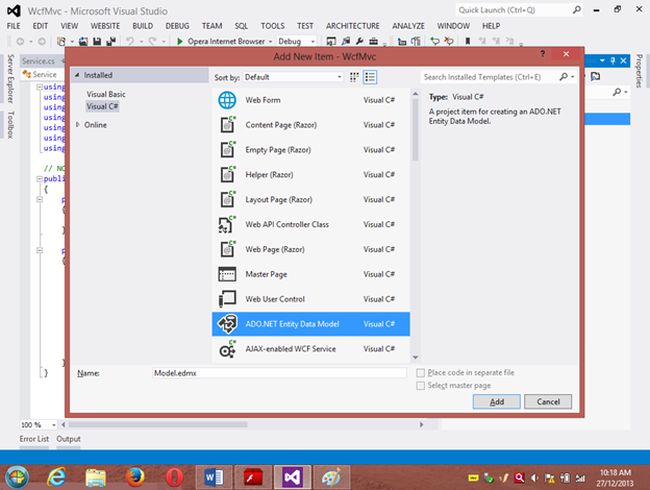Open the Toolbox side panel
Viewport: 650px width, 490px height.
[x=11, y=125]
